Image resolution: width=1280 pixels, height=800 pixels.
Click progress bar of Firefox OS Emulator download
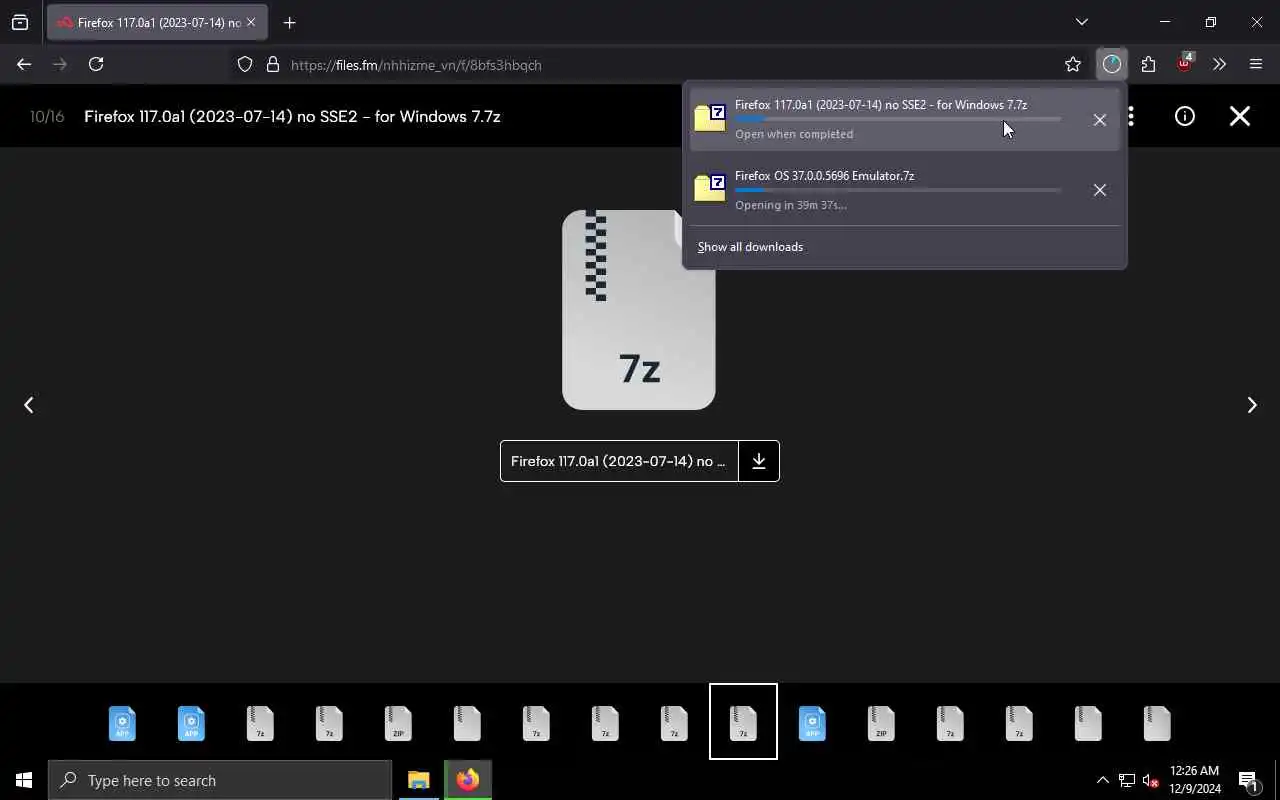point(898,190)
